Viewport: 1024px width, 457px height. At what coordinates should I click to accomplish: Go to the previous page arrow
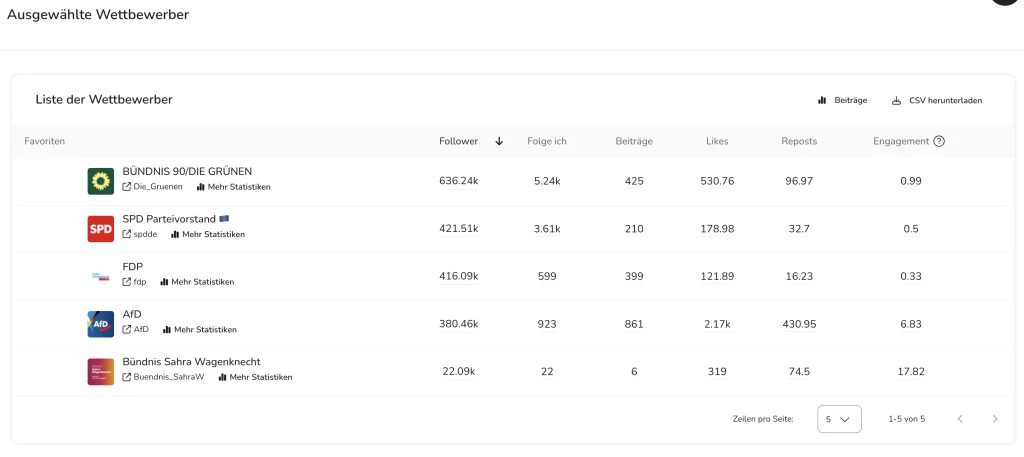click(960, 419)
